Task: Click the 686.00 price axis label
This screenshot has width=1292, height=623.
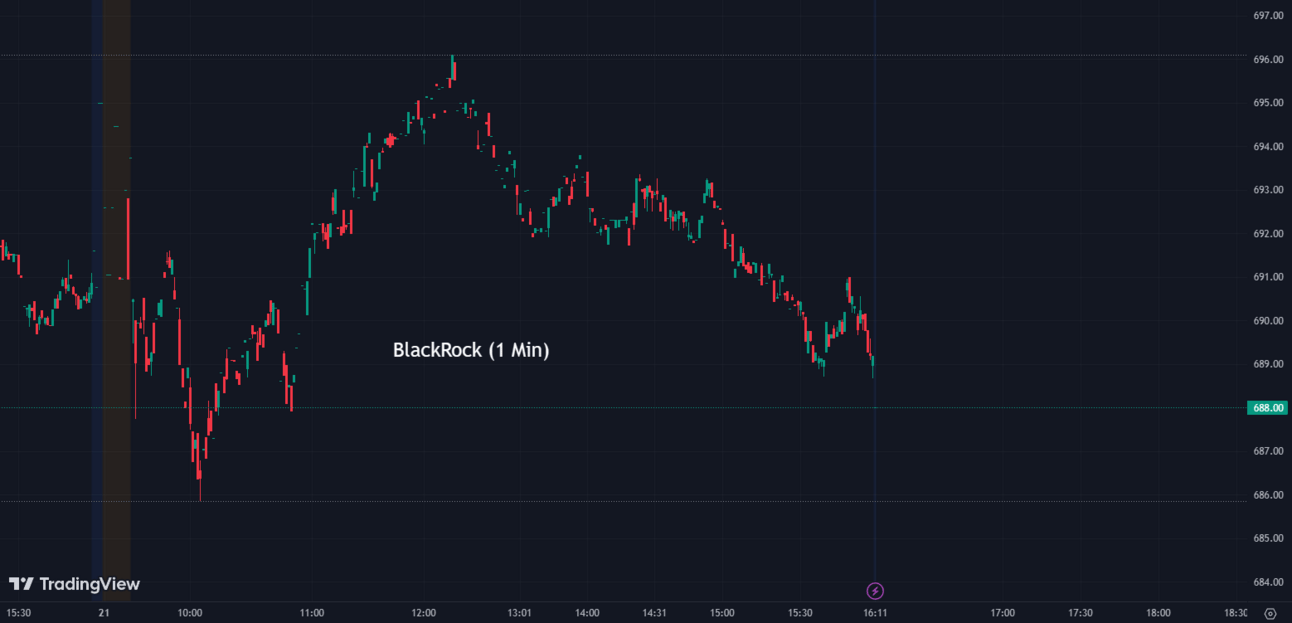Action: point(1268,495)
